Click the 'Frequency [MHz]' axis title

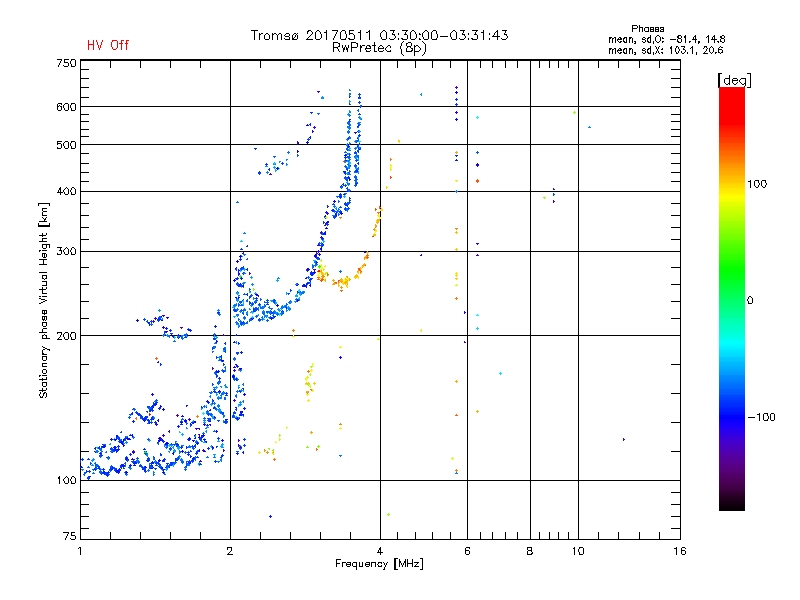379,564
